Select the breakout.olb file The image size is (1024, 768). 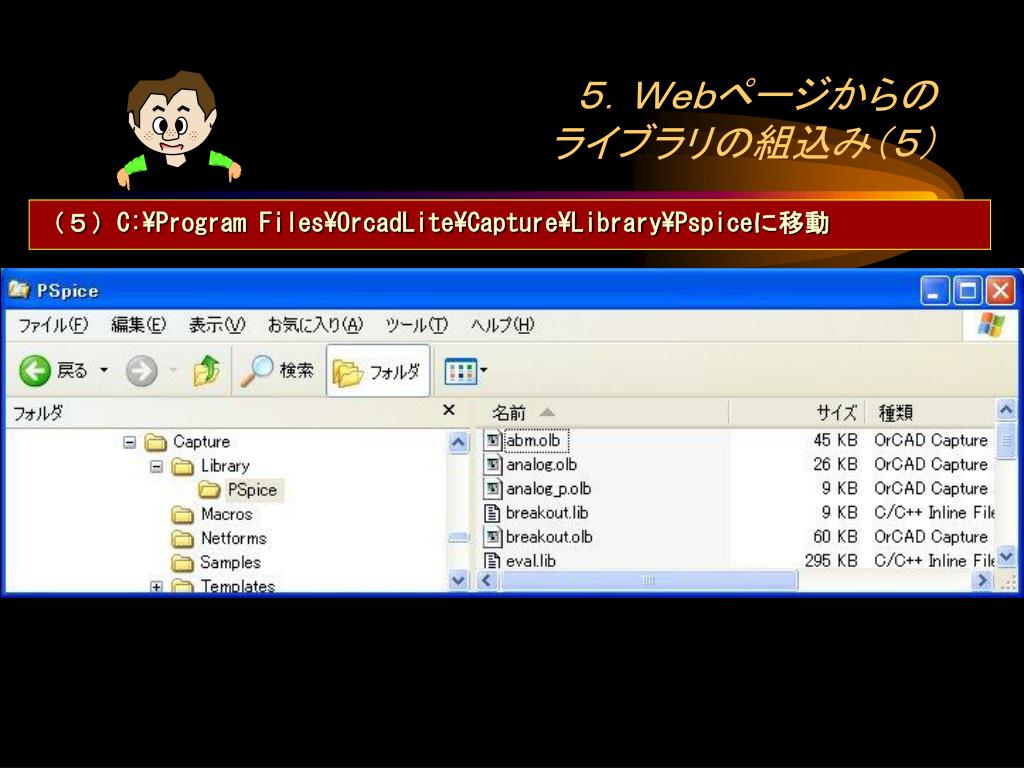[x=549, y=537]
